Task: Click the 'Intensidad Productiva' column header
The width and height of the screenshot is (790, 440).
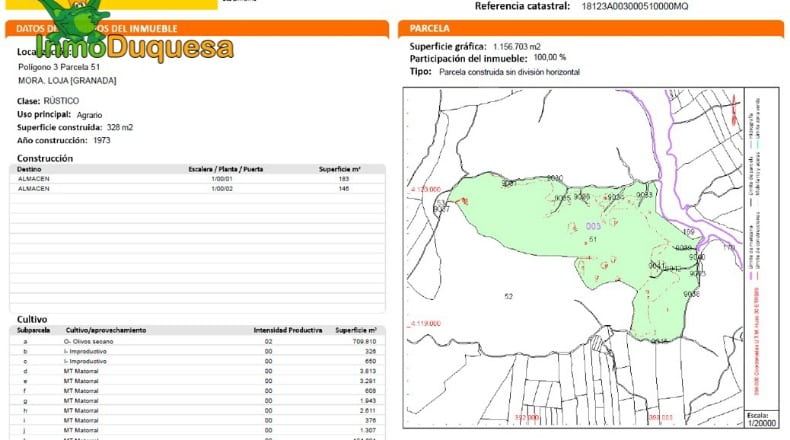Action: point(288,331)
